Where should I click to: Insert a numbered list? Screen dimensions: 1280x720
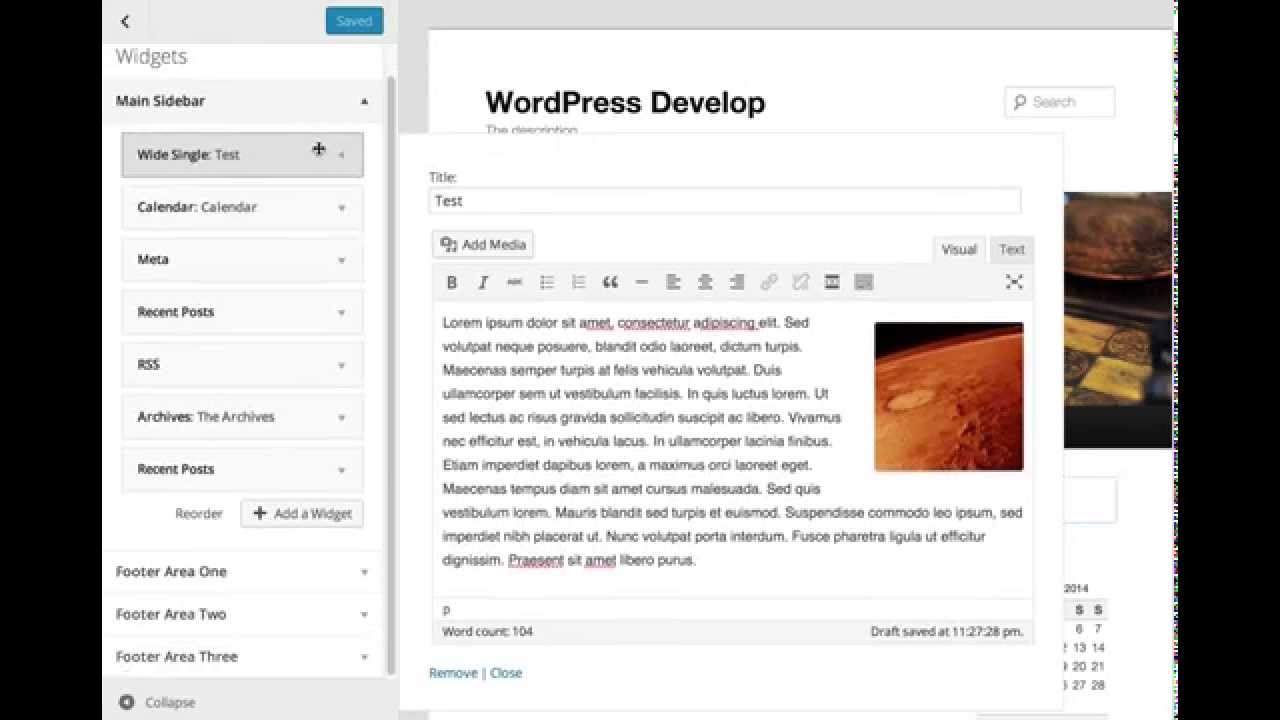578,283
